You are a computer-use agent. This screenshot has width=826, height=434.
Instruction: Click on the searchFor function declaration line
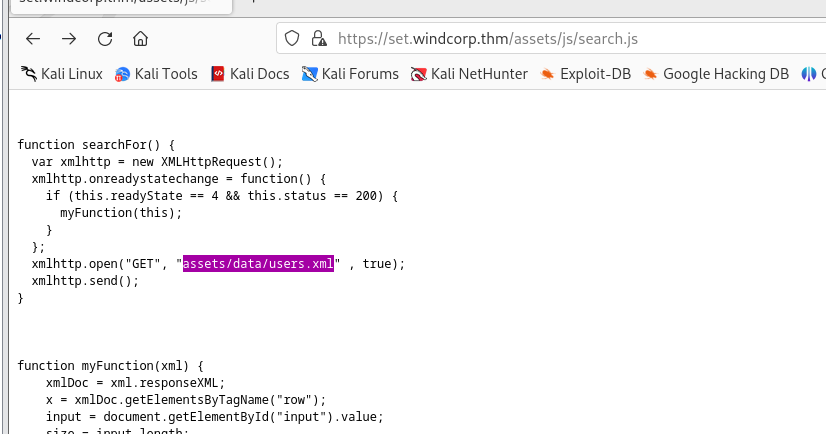[x=96, y=145]
